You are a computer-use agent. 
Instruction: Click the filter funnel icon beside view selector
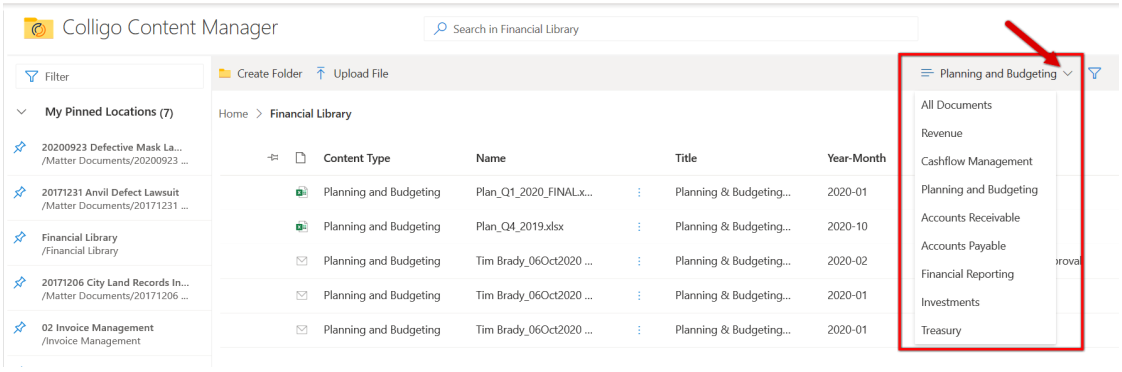[1095, 73]
